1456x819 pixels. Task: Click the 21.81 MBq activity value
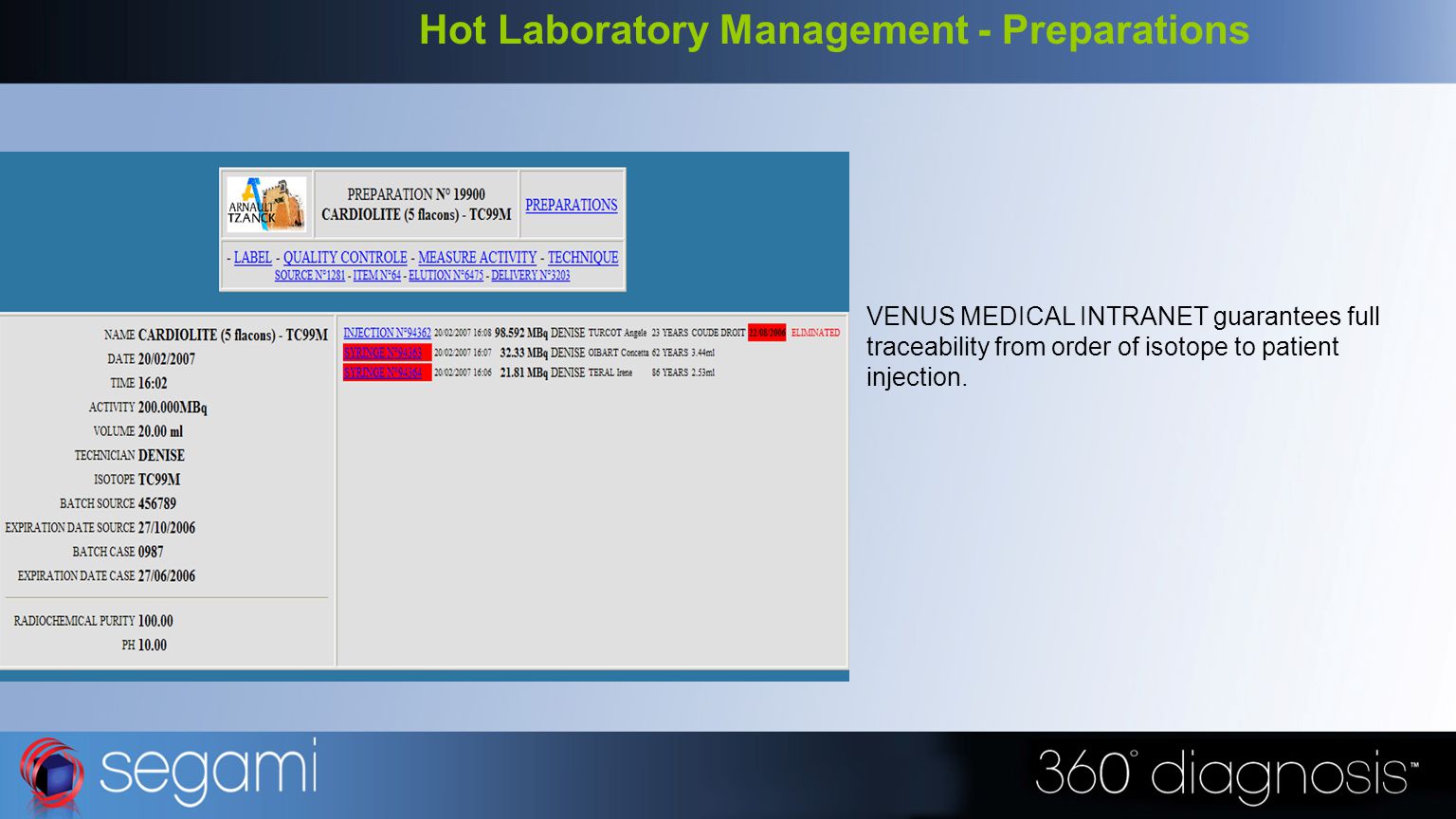coord(524,373)
